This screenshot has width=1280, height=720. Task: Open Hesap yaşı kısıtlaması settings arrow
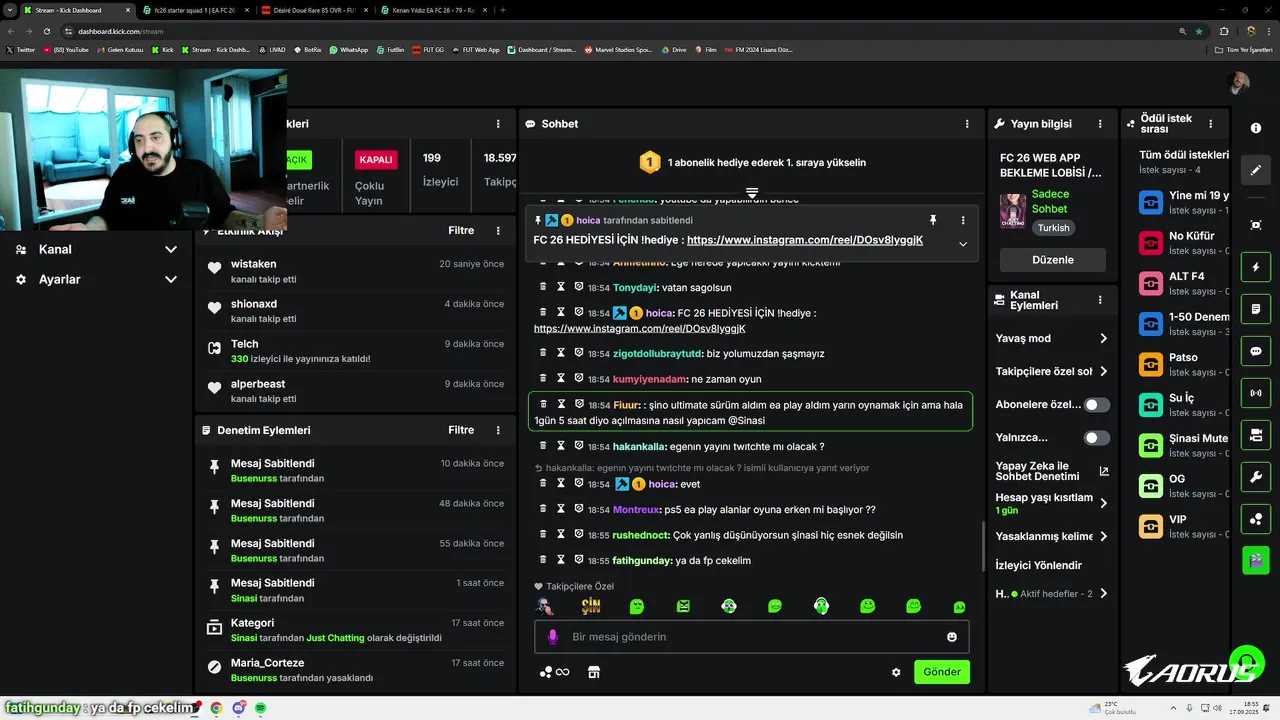point(1103,503)
